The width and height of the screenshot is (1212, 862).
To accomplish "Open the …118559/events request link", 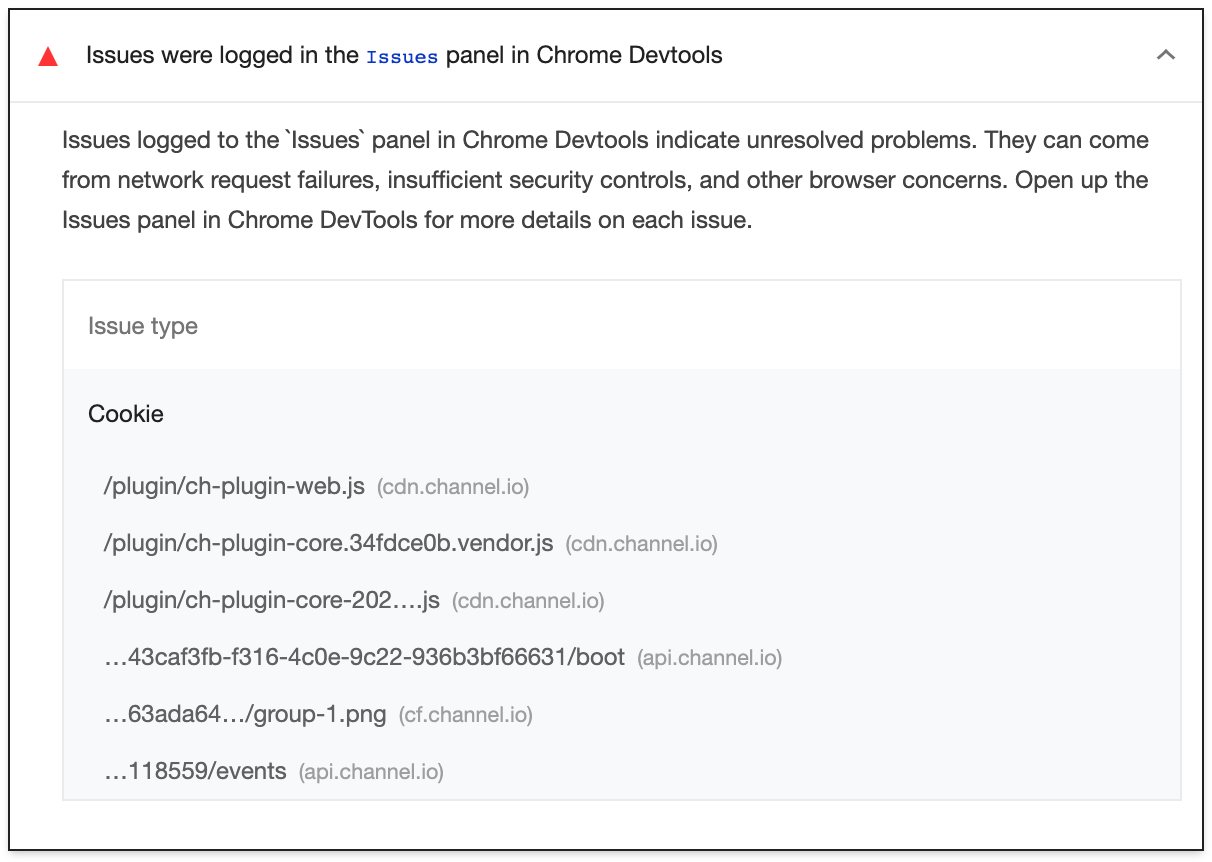I will tap(195, 772).
